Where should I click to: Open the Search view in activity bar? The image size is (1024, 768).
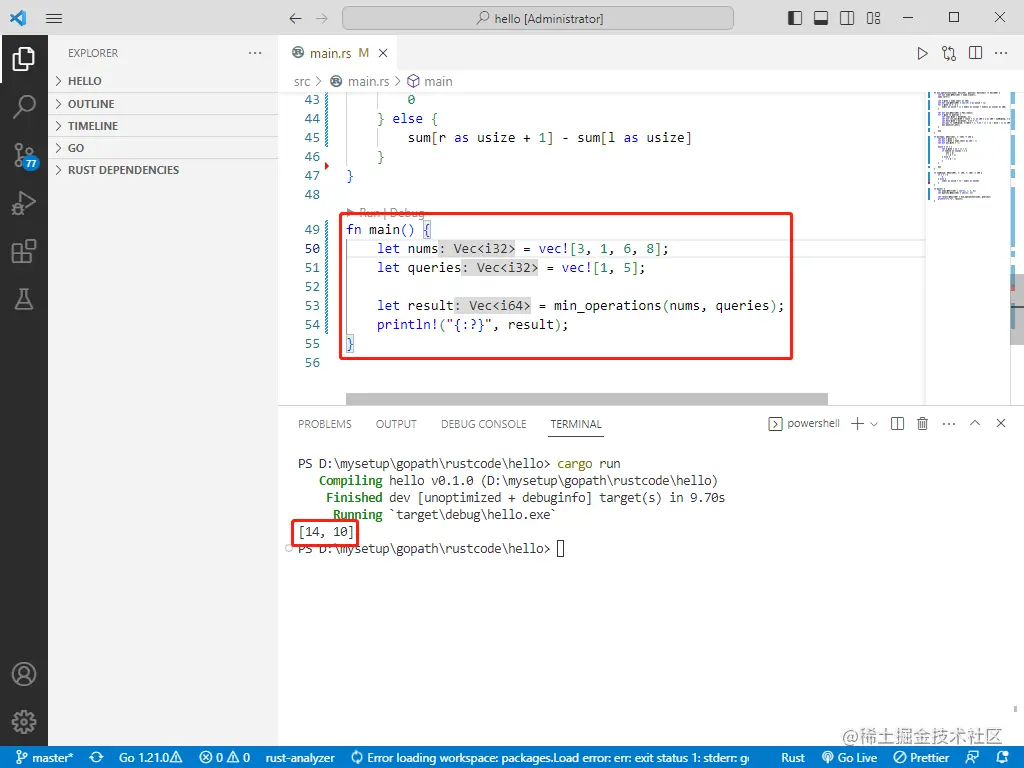(x=24, y=107)
